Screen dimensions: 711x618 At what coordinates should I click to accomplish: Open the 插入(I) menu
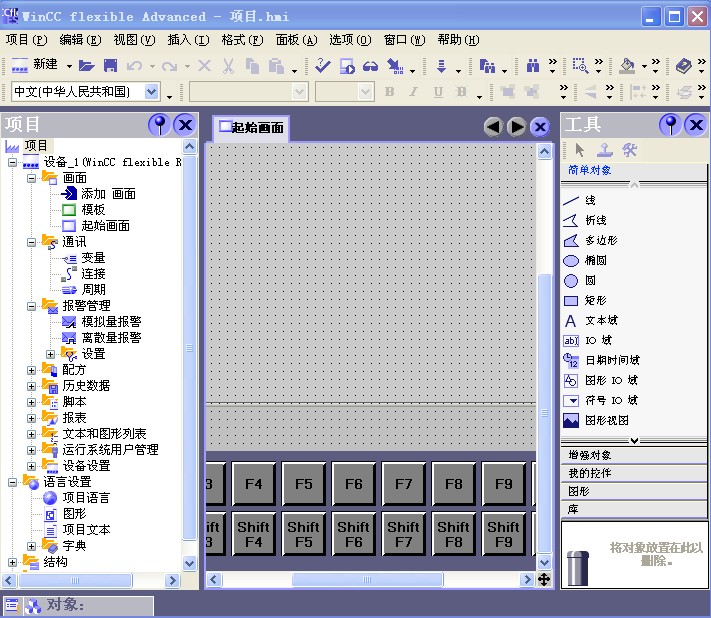coord(187,40)
